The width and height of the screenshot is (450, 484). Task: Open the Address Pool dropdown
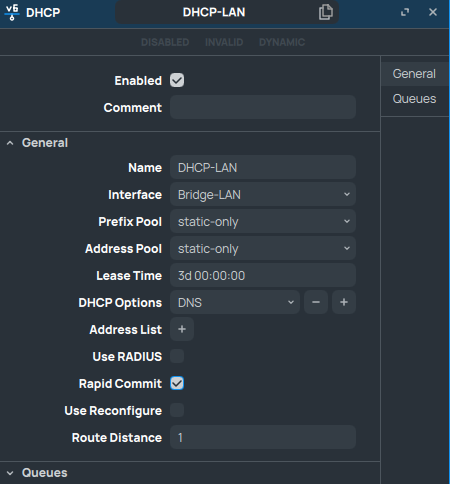pyautogui.click(x=263, y=248)
